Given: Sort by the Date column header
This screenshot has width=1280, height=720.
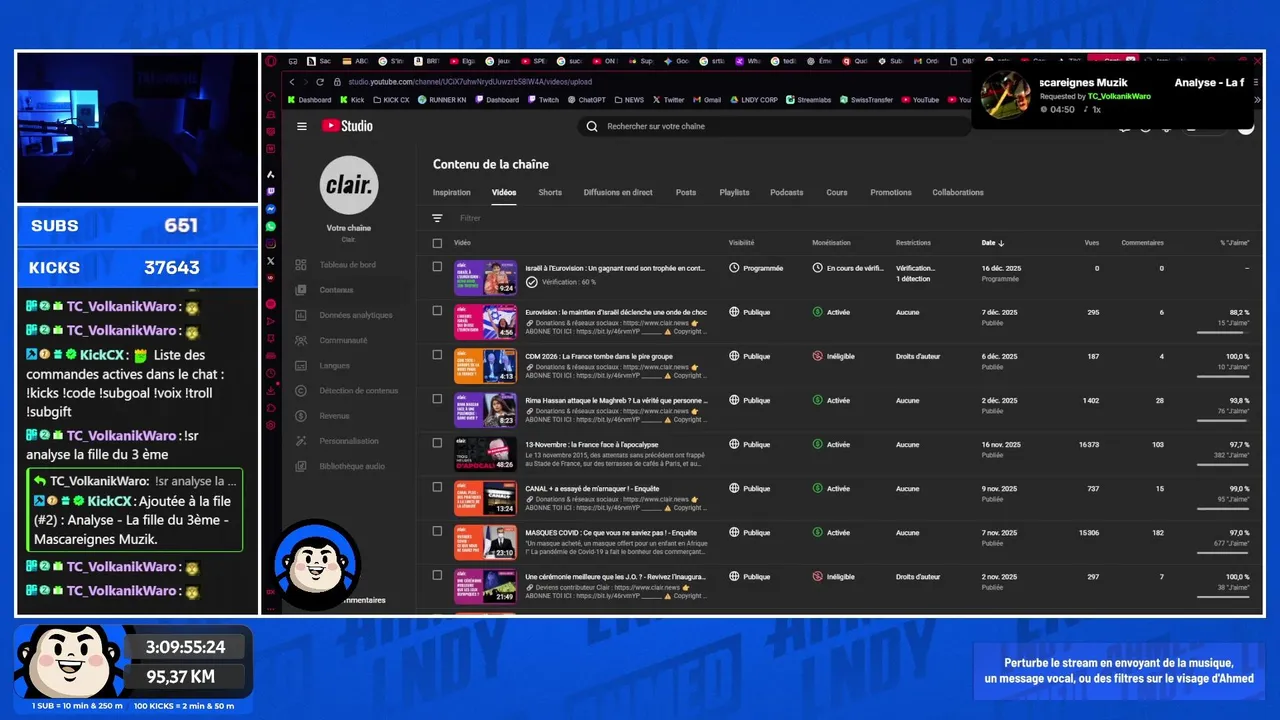Looking at the screenshot, I should point(993,243).
